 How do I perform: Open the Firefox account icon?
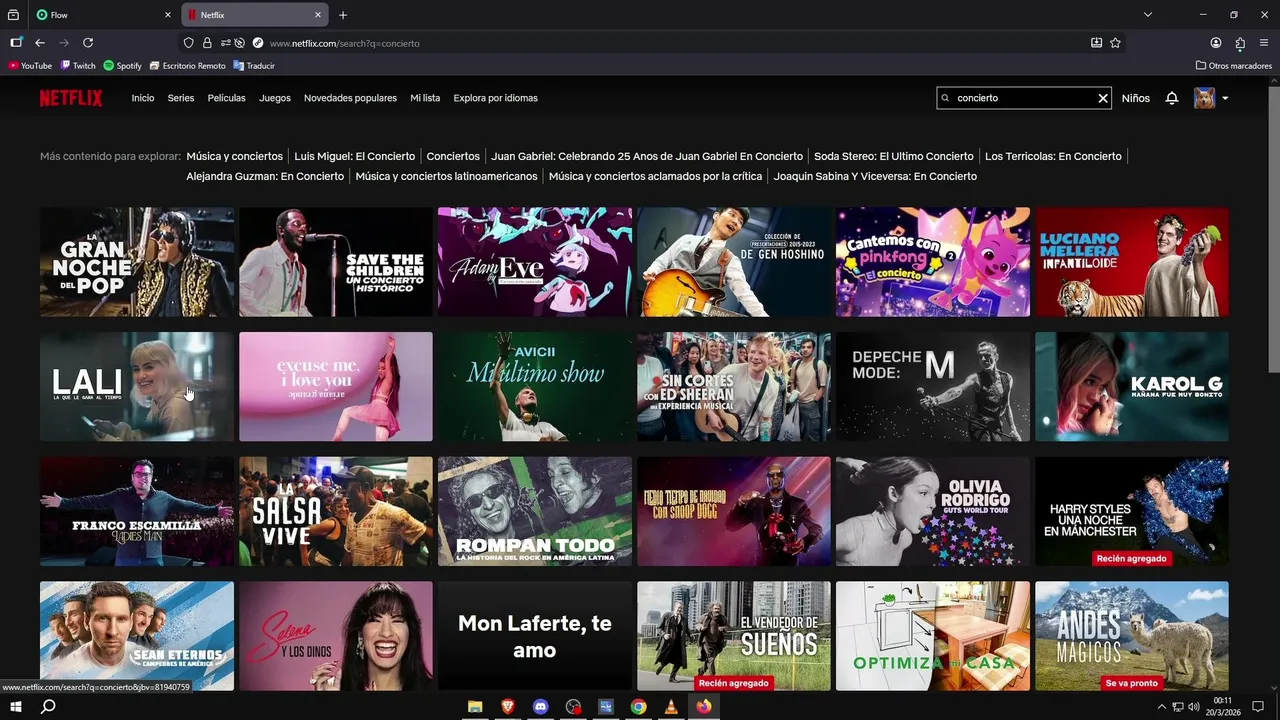pyautogui.click(x=1216, y=43)
